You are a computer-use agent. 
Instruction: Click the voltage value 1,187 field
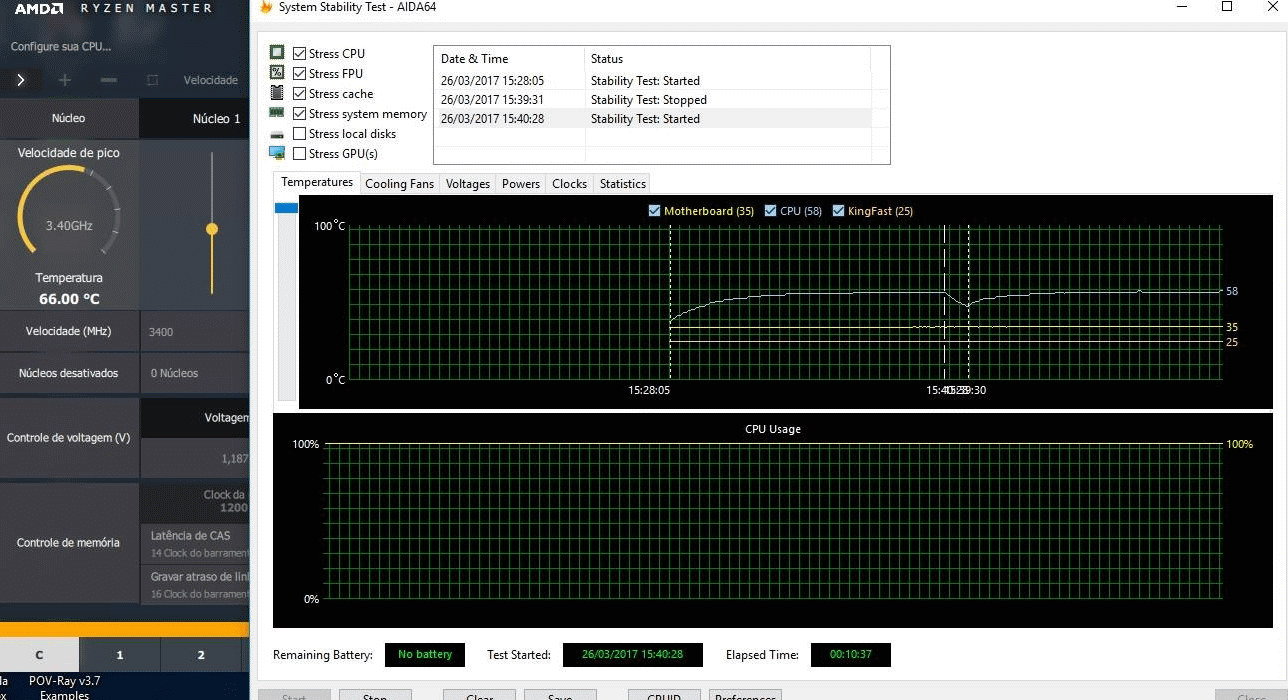(194, 458)
